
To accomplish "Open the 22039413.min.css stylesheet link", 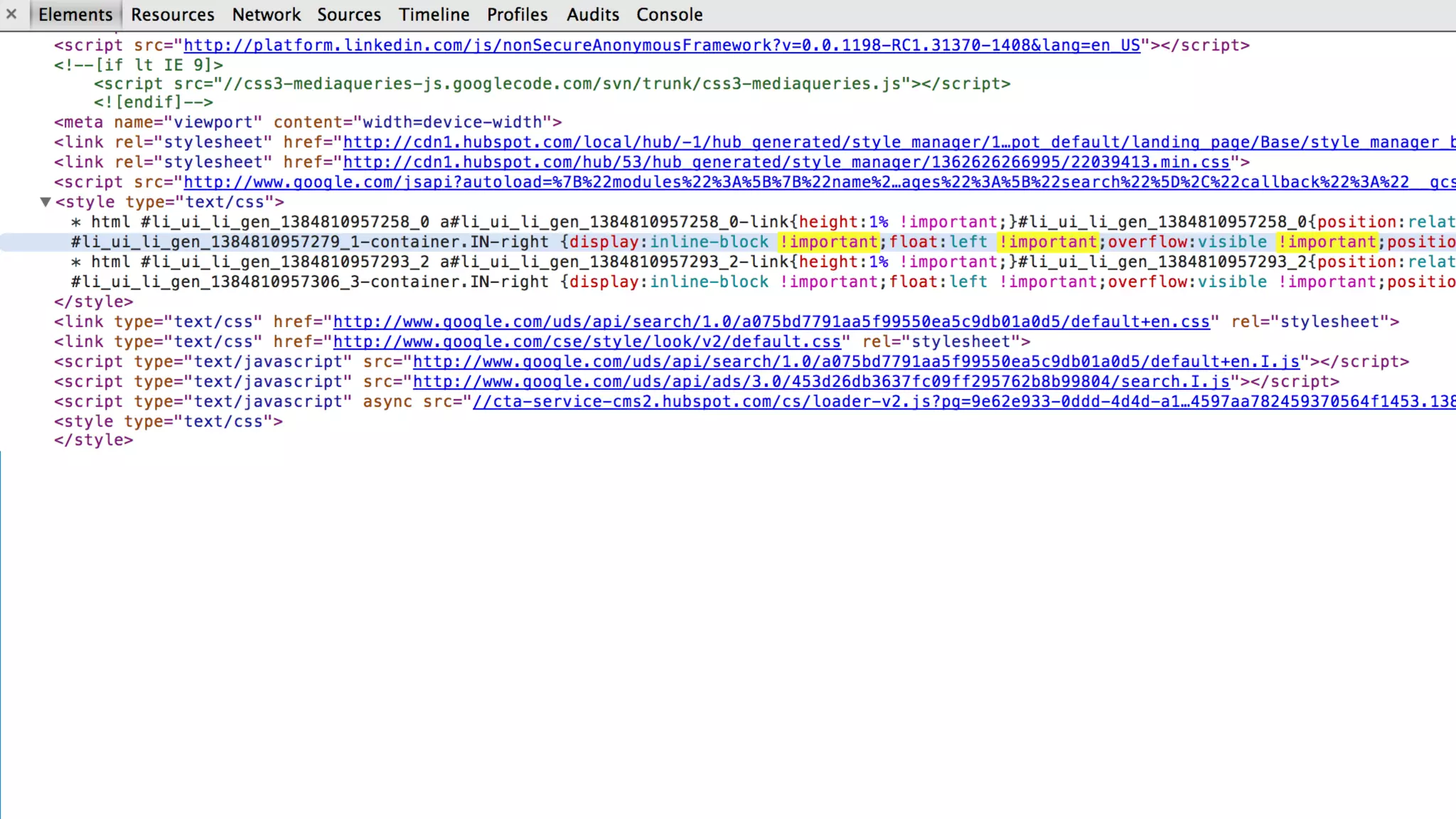I will [786, 162].
